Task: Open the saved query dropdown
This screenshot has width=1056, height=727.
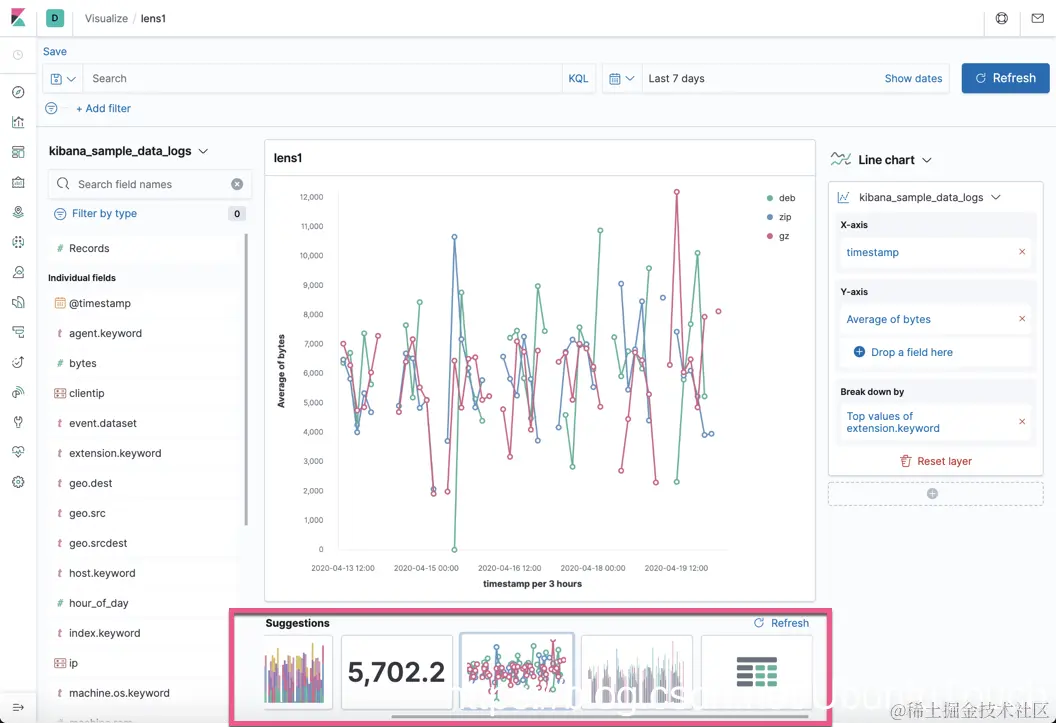Action: point(63,79)
